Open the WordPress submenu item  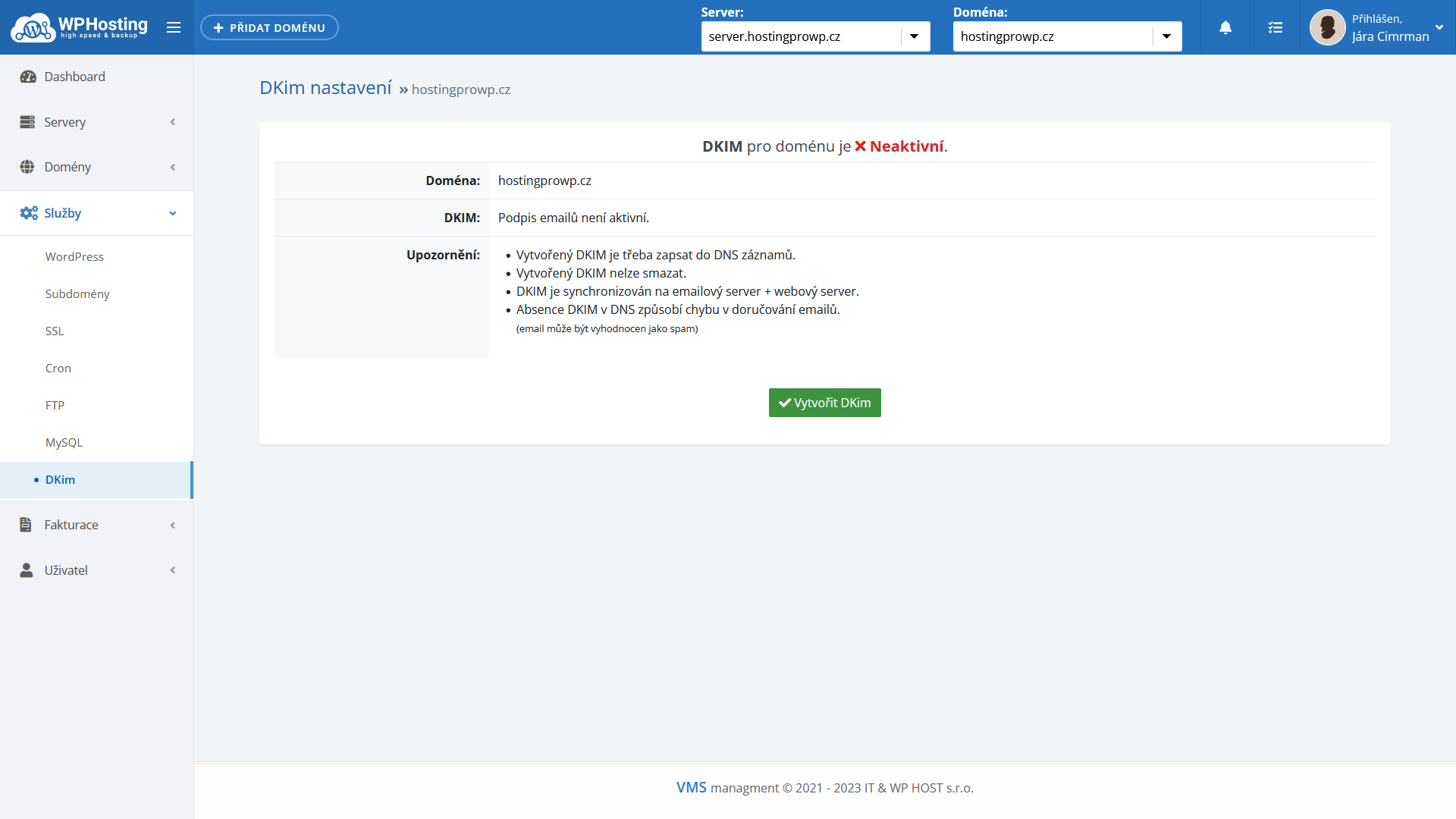[x=74, y=256]
